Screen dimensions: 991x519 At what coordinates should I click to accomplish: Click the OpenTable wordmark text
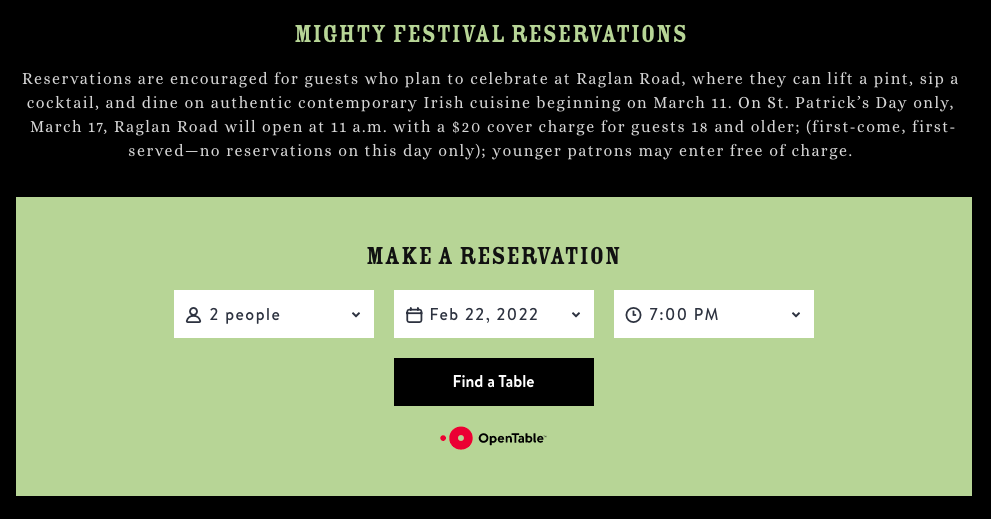point(511,438)
